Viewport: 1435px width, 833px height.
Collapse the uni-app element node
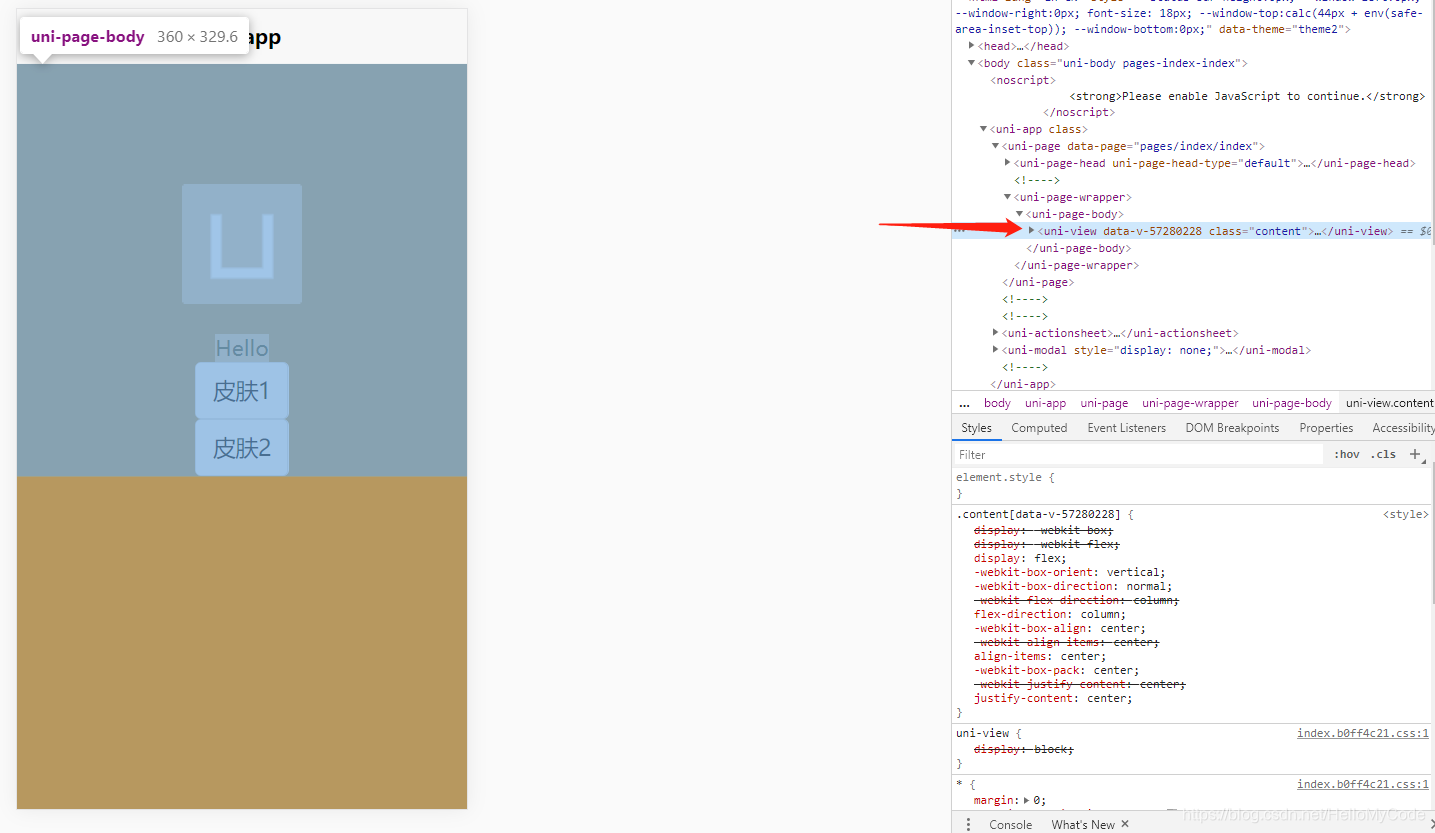(x=983, y=129)
